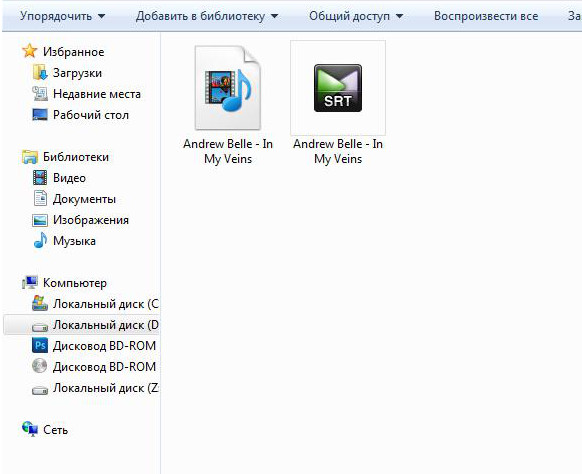Click the Недавние места icon
This screenshot has height=474, width=582.
coord(40,94)
